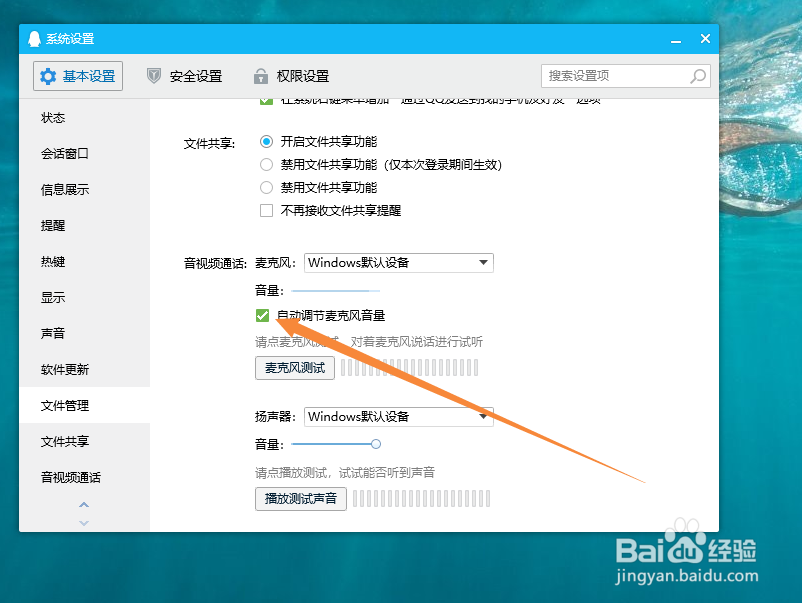The image size is (802, 603).
Task: Open the 热键 settings section
Action: tap(84, 261)
